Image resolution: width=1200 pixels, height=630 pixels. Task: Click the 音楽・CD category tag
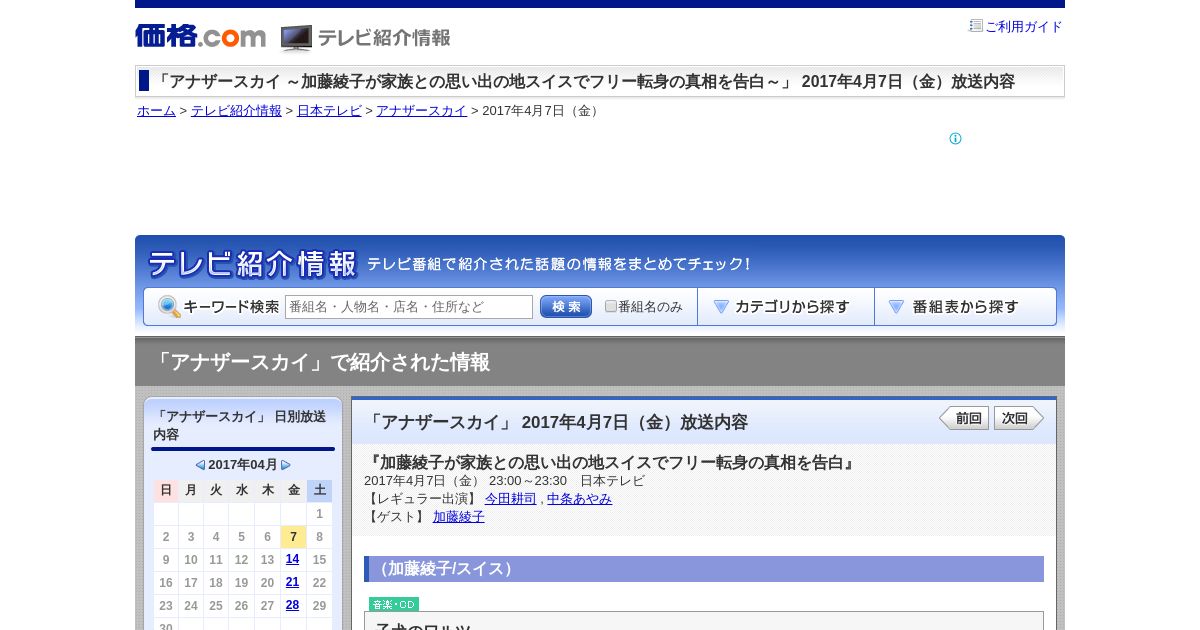click(x=394, y=604)
